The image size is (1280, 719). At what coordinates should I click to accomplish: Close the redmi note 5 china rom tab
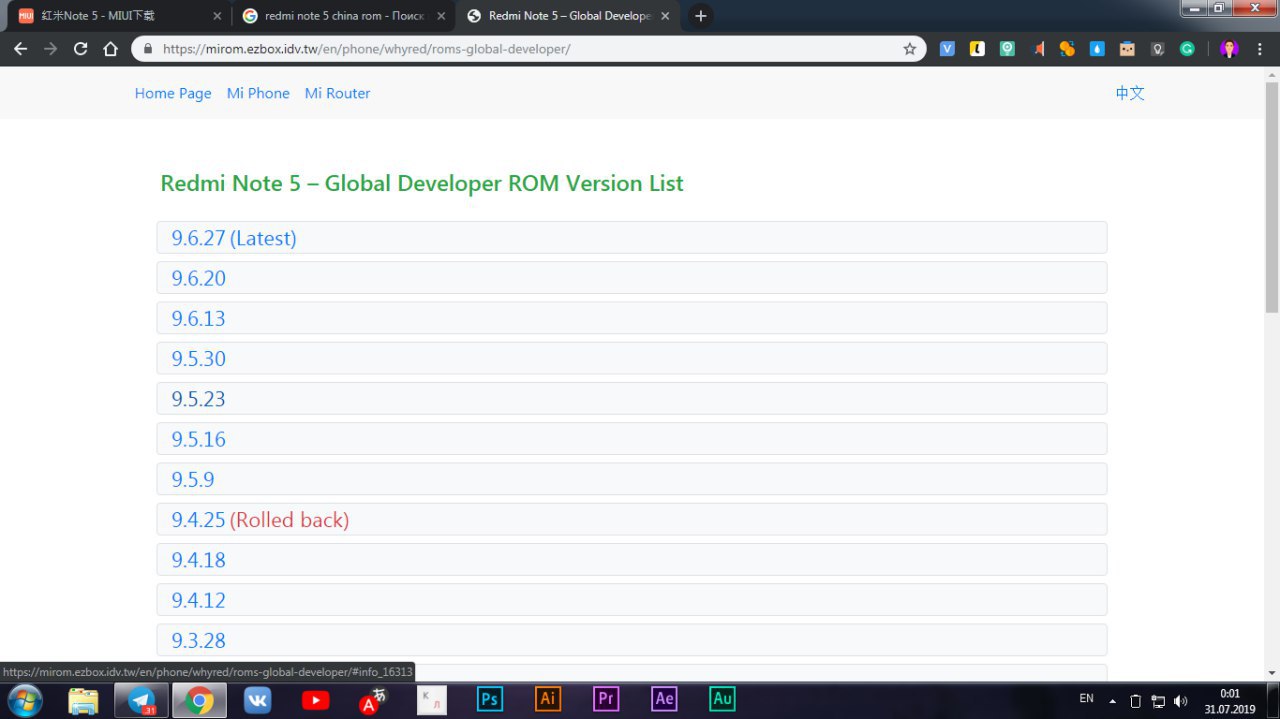pyautogui.click(x=441, y=16)
